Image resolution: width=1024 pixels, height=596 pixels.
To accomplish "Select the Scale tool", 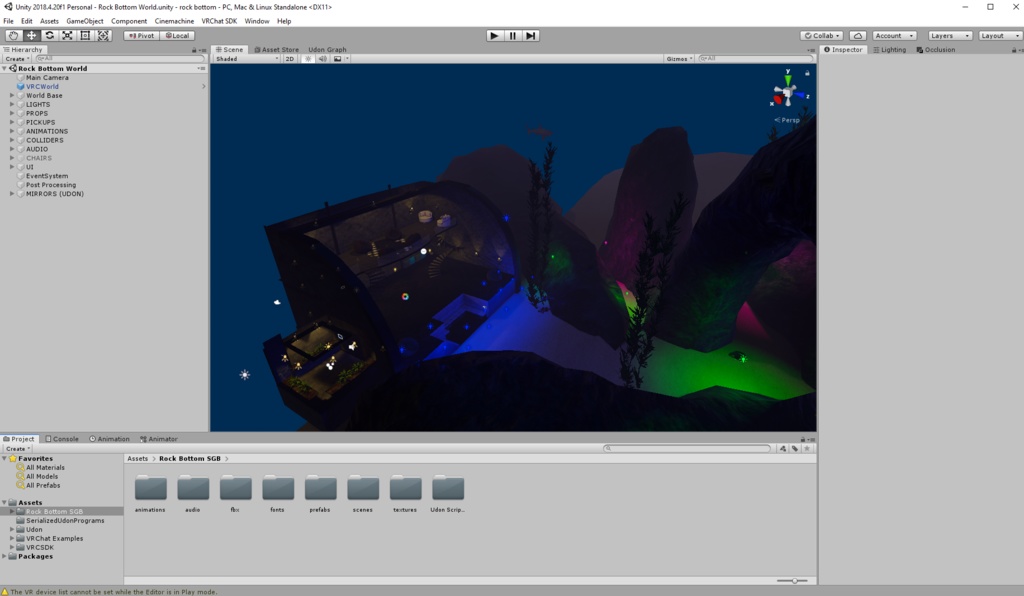I will 67,35.
